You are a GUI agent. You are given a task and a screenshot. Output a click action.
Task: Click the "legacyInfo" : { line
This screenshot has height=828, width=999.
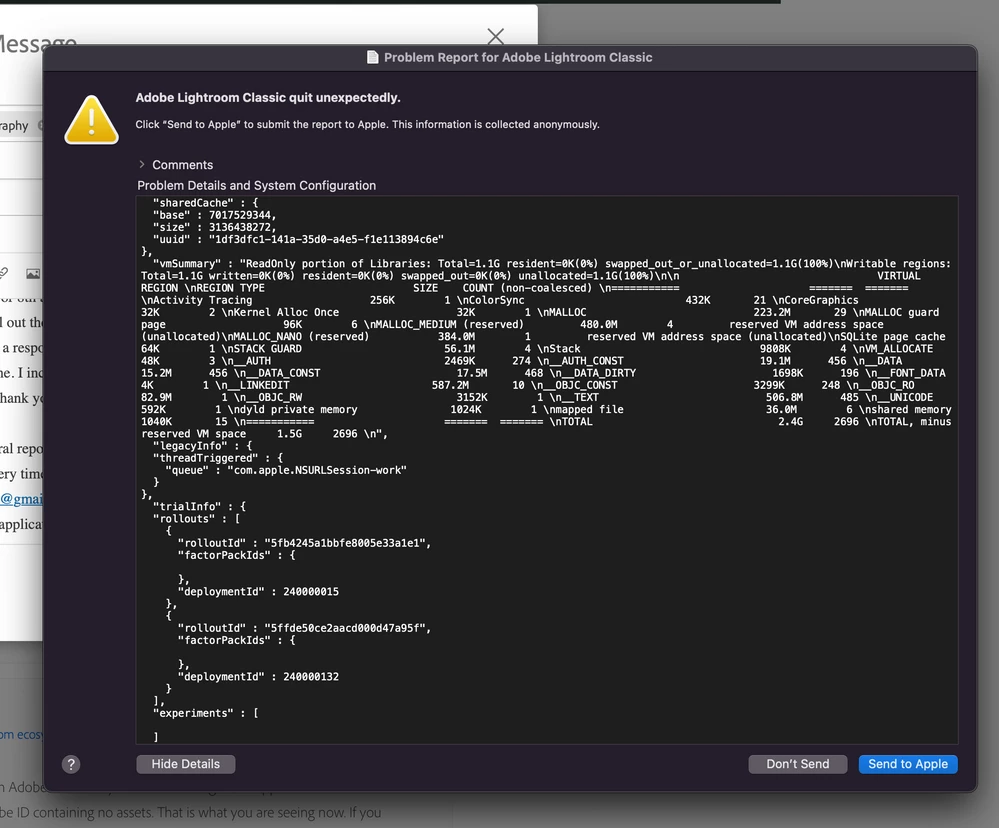click(203, 446)
